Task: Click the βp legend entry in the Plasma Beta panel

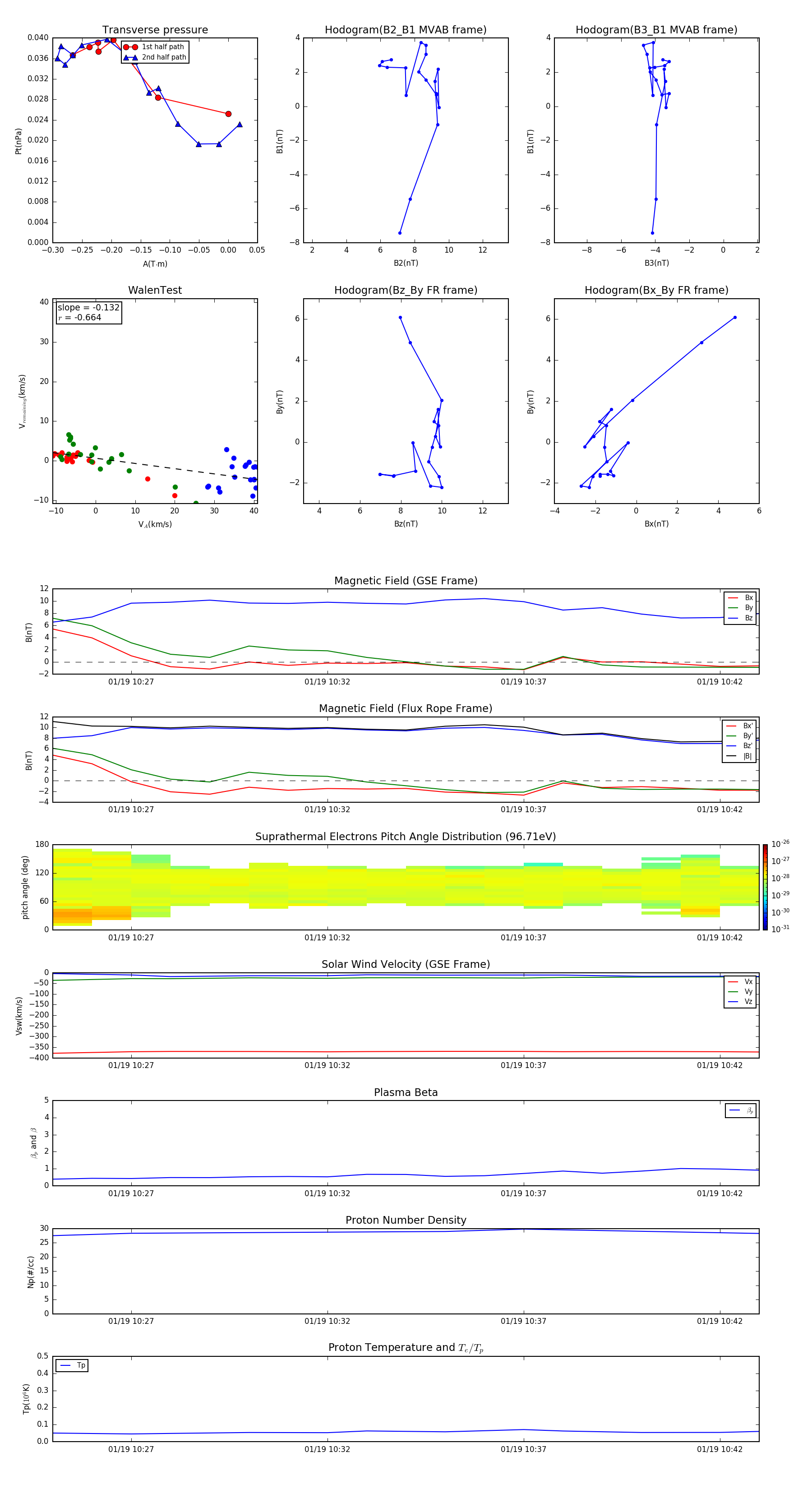Action: (741, 1110)
